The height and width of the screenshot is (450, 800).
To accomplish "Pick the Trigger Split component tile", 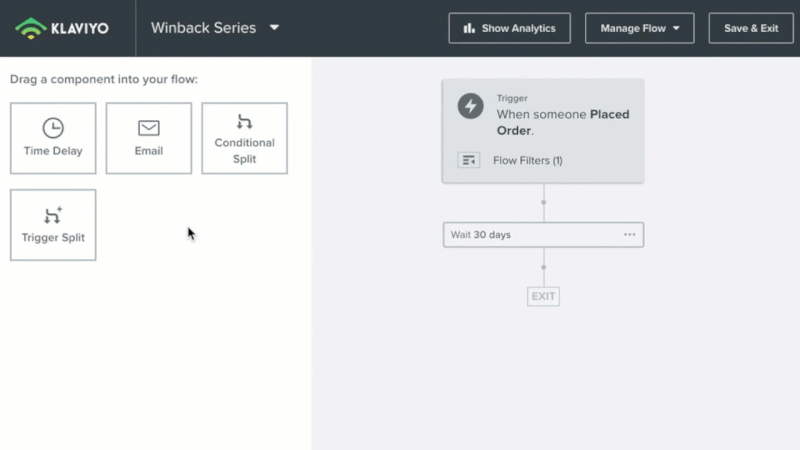I will 53,225.
